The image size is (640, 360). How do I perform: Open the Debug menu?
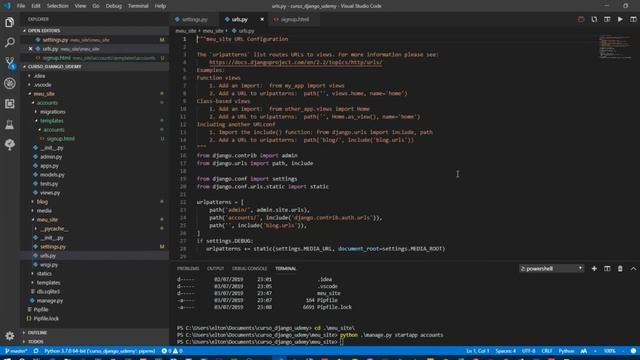point(113,6)
